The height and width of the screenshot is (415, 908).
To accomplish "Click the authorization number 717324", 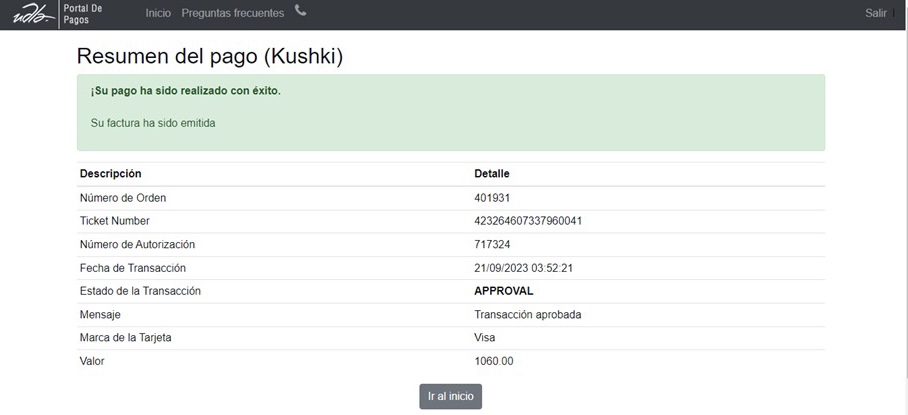I will click(492, 244).
